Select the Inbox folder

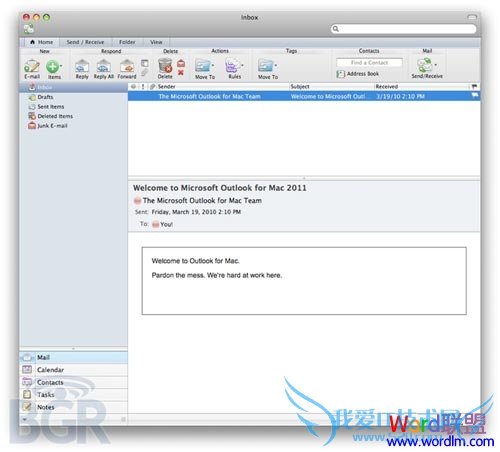click(73, 87)
